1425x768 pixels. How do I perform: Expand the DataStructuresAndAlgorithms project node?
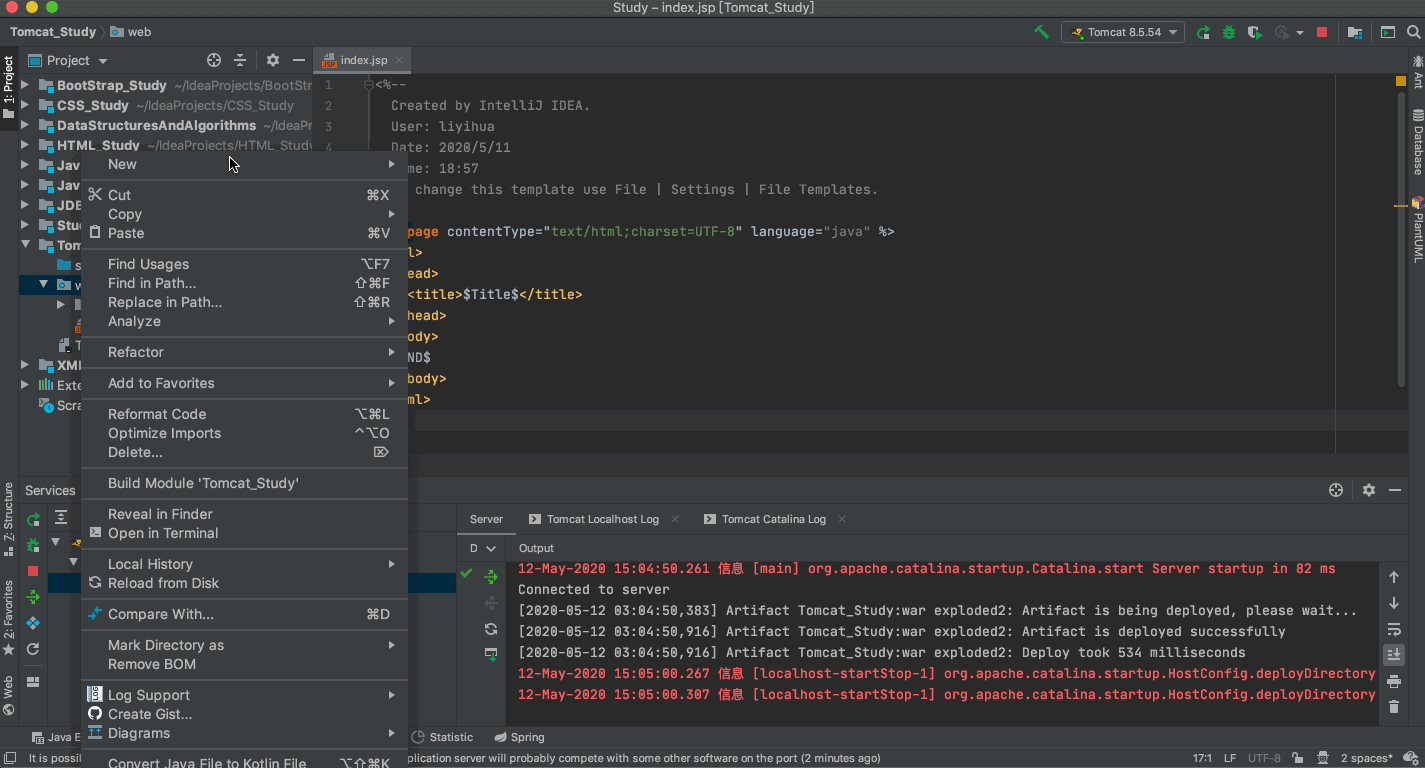pos(26,125)
